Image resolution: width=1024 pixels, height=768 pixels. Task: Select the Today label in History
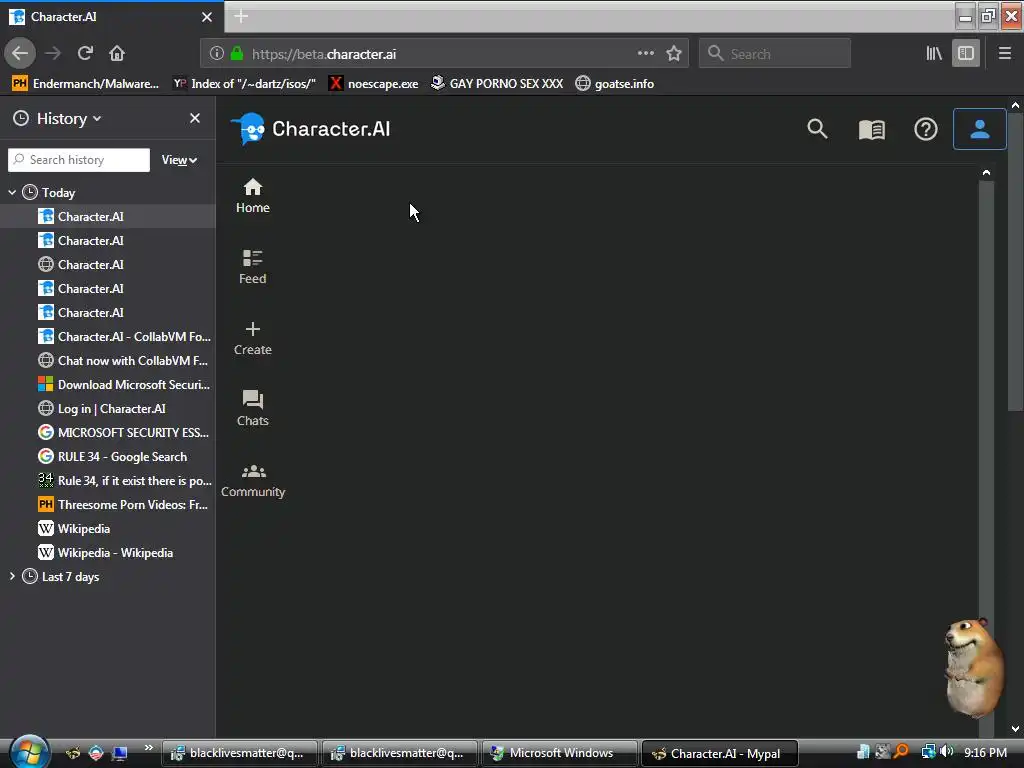[59, 193]
